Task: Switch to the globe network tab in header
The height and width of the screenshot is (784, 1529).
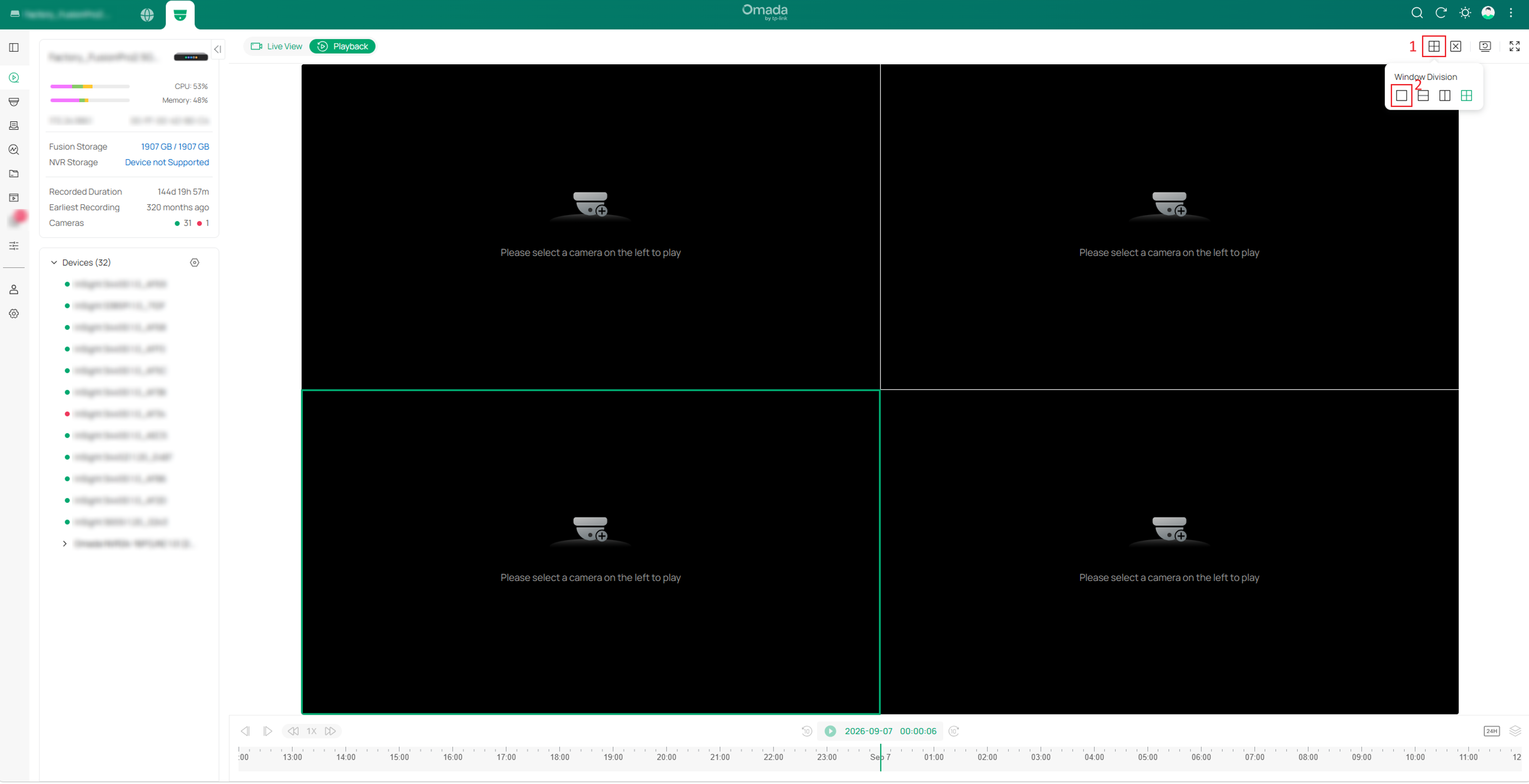Action: tap(147, 15)
